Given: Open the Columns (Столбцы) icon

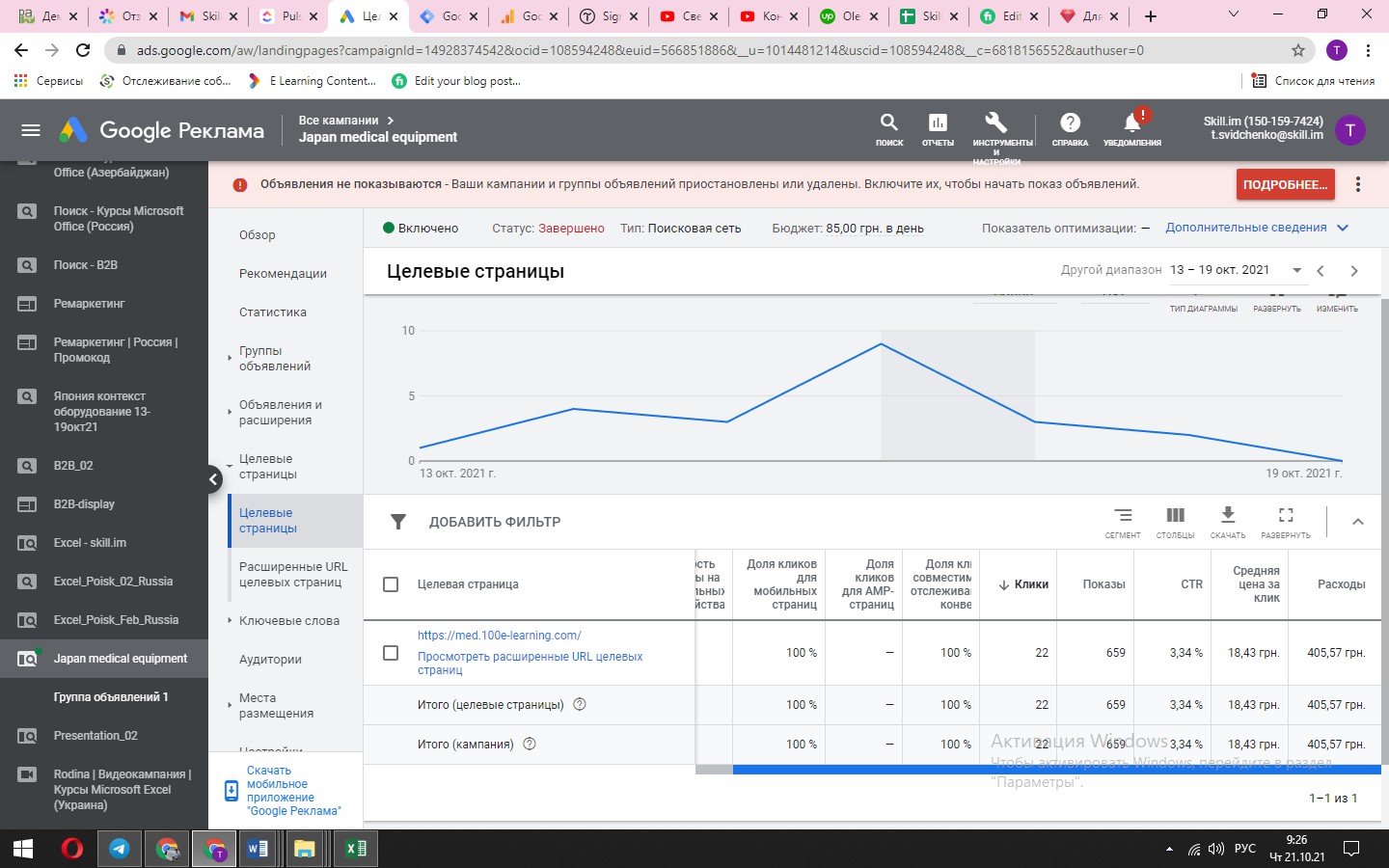Looking at the screenshot, I should (x=1175, y=515).
